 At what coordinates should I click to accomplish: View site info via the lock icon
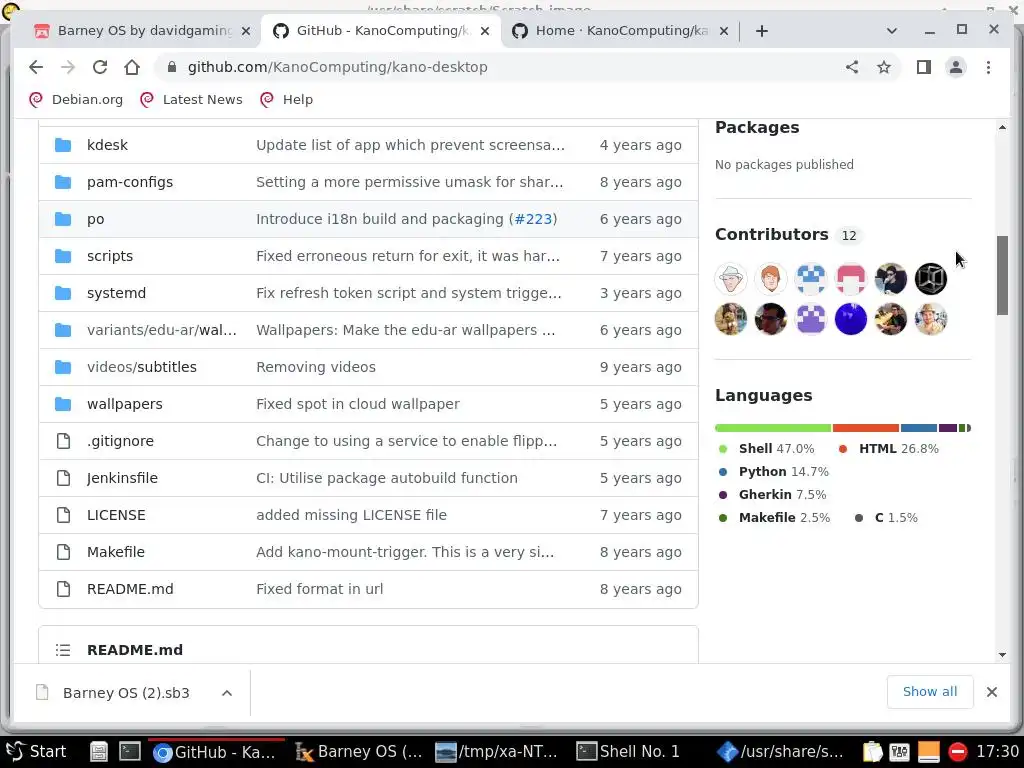pos(172,67)
